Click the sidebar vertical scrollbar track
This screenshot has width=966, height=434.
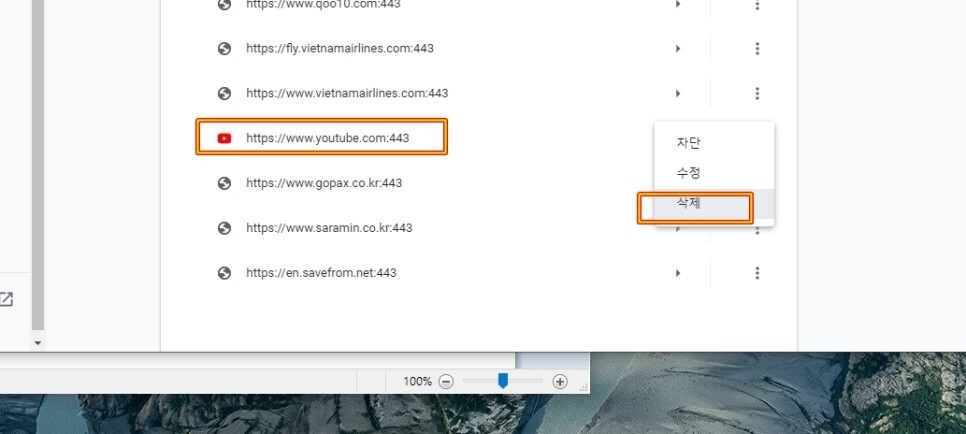38,166
